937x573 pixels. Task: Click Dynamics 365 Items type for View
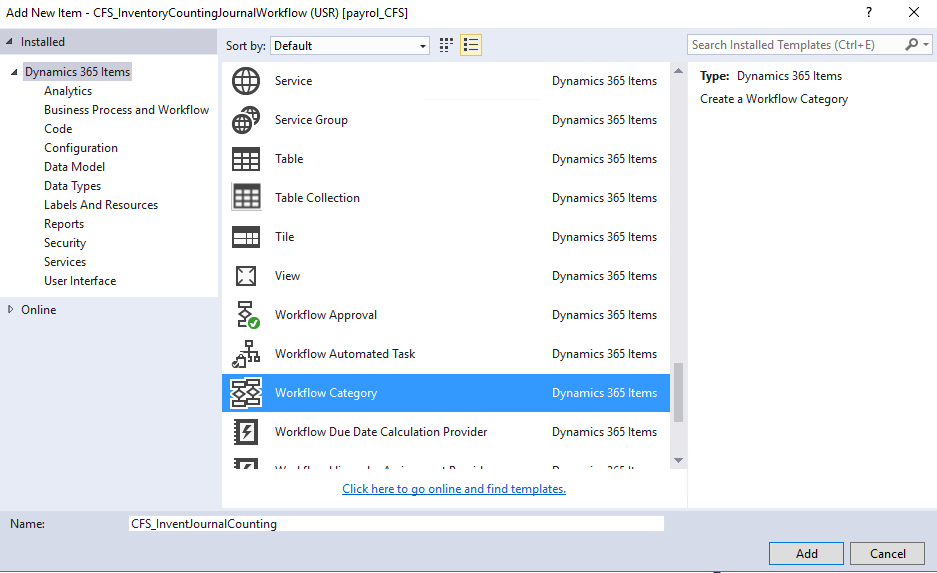pos(604,276)
